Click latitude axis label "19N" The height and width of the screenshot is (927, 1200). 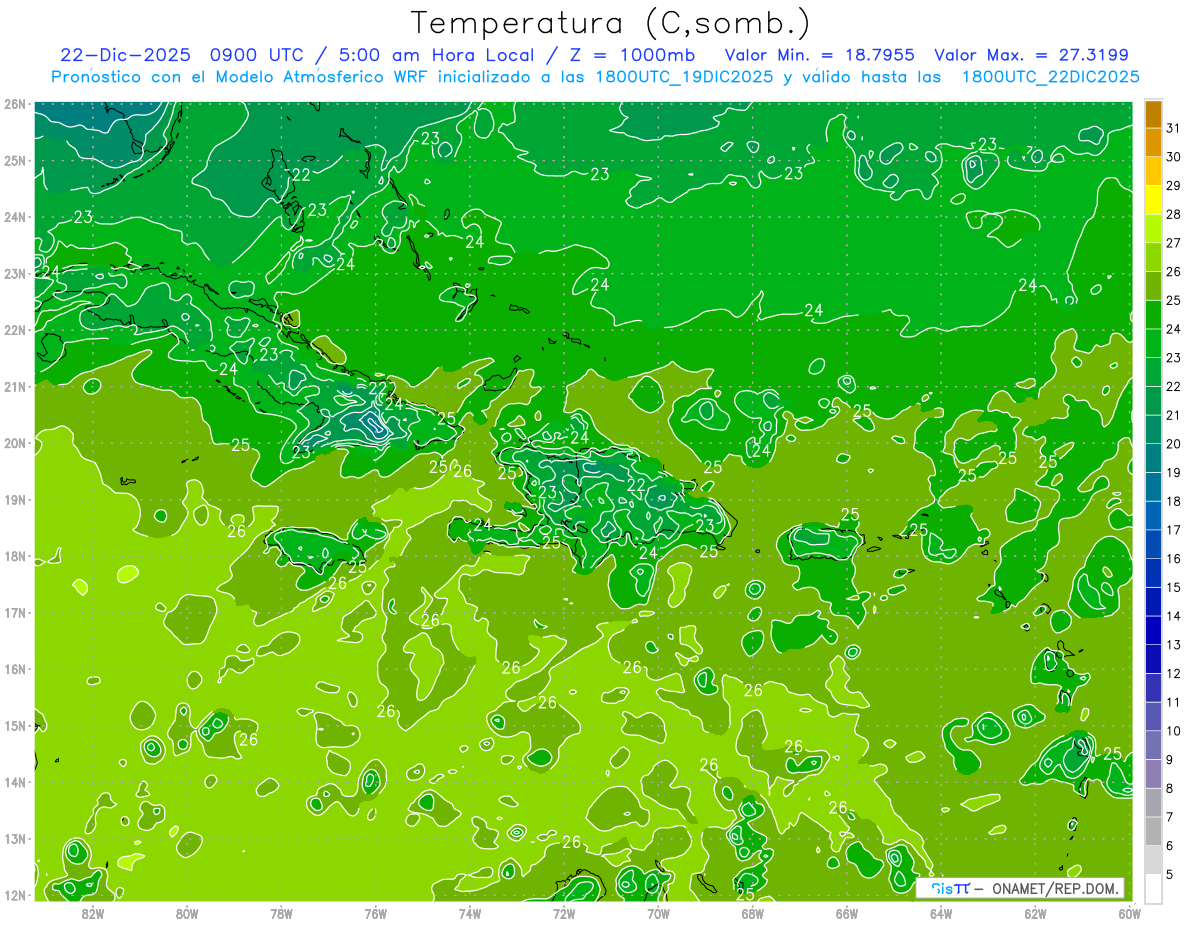coord(14,499)
